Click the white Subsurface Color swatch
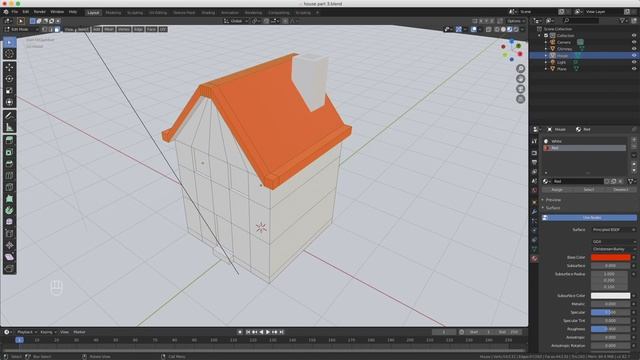Screen dimensions: 640x360 (610, 296)
